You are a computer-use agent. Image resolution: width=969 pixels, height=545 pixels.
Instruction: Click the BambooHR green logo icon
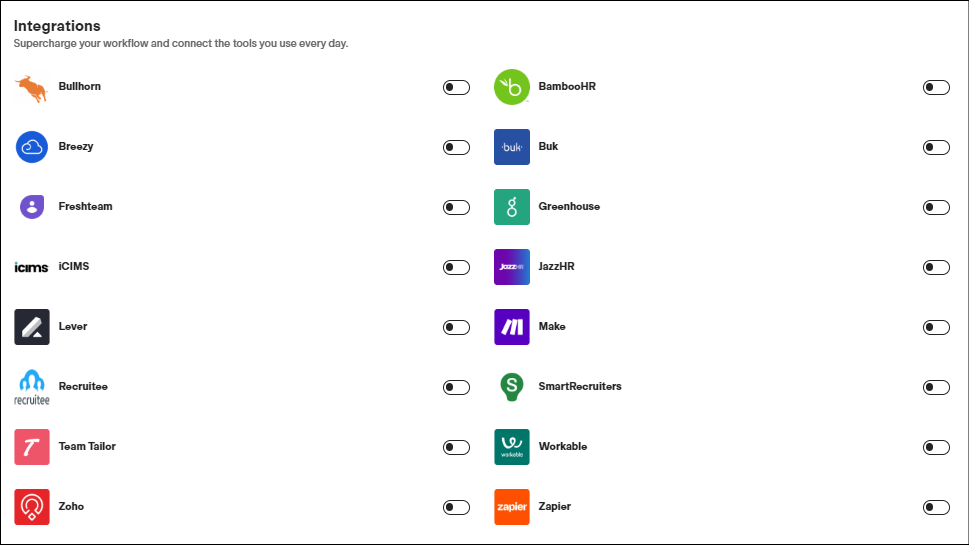[x=512, y=87]
